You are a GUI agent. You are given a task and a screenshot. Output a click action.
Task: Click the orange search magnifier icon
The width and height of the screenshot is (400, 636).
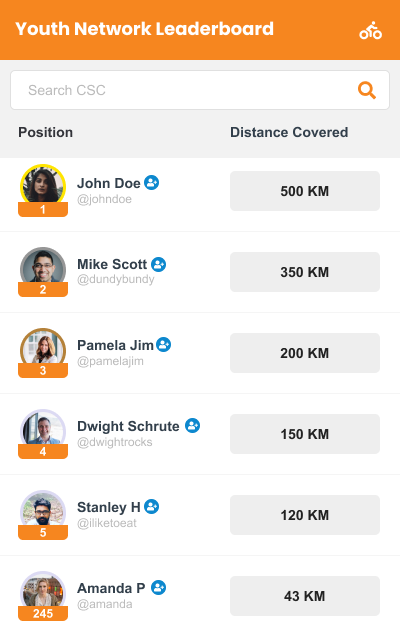(x=367, y=90)
